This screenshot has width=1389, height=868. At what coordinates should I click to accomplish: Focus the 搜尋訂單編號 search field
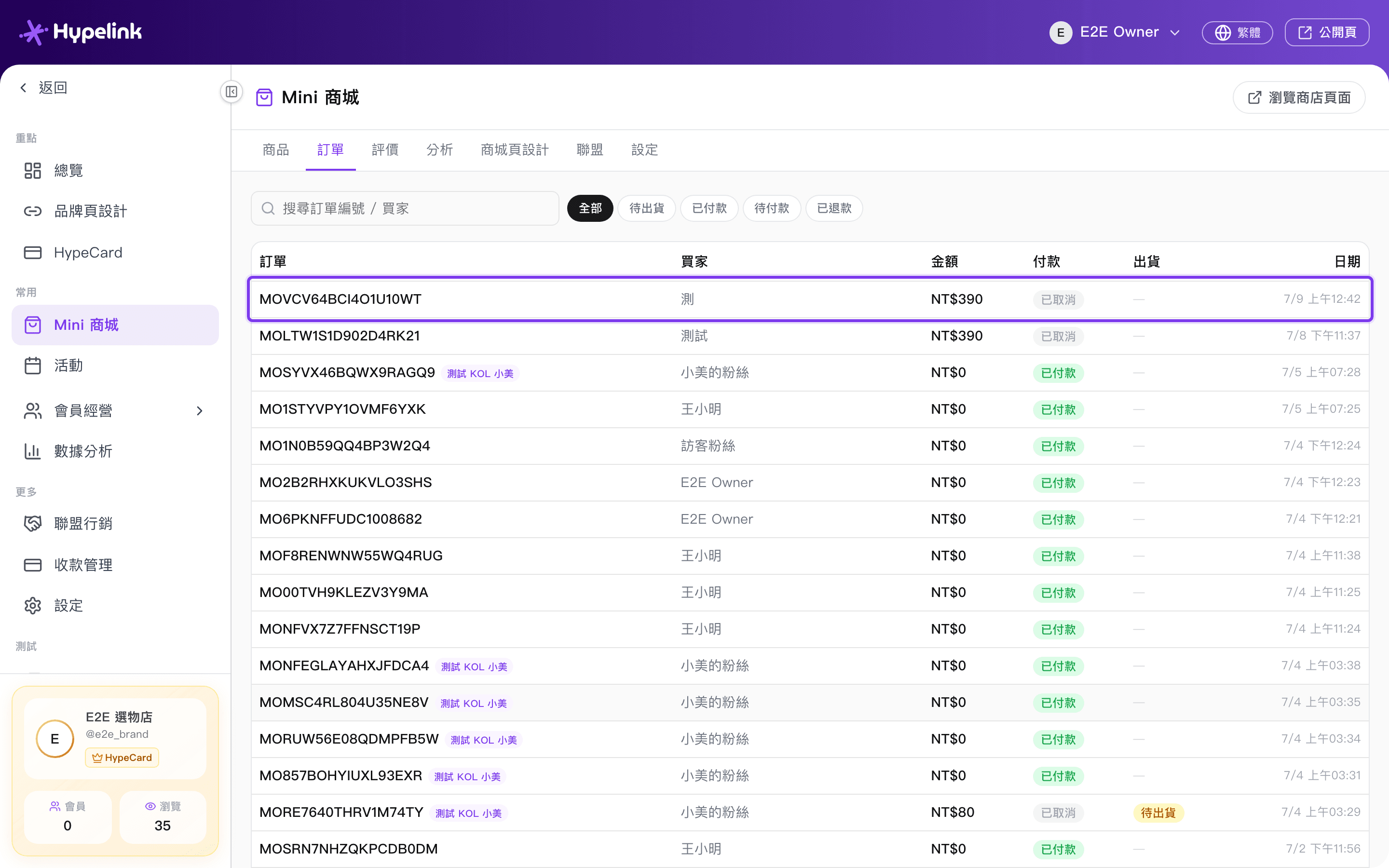point(405,208)
